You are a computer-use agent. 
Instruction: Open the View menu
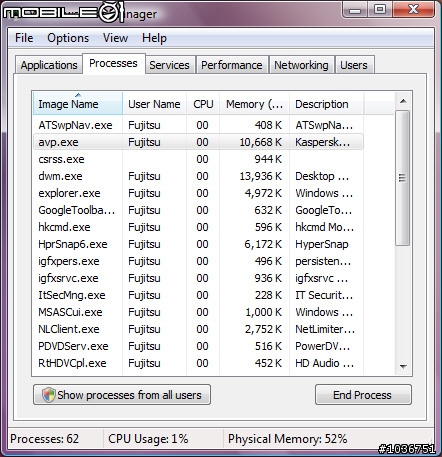115,38
